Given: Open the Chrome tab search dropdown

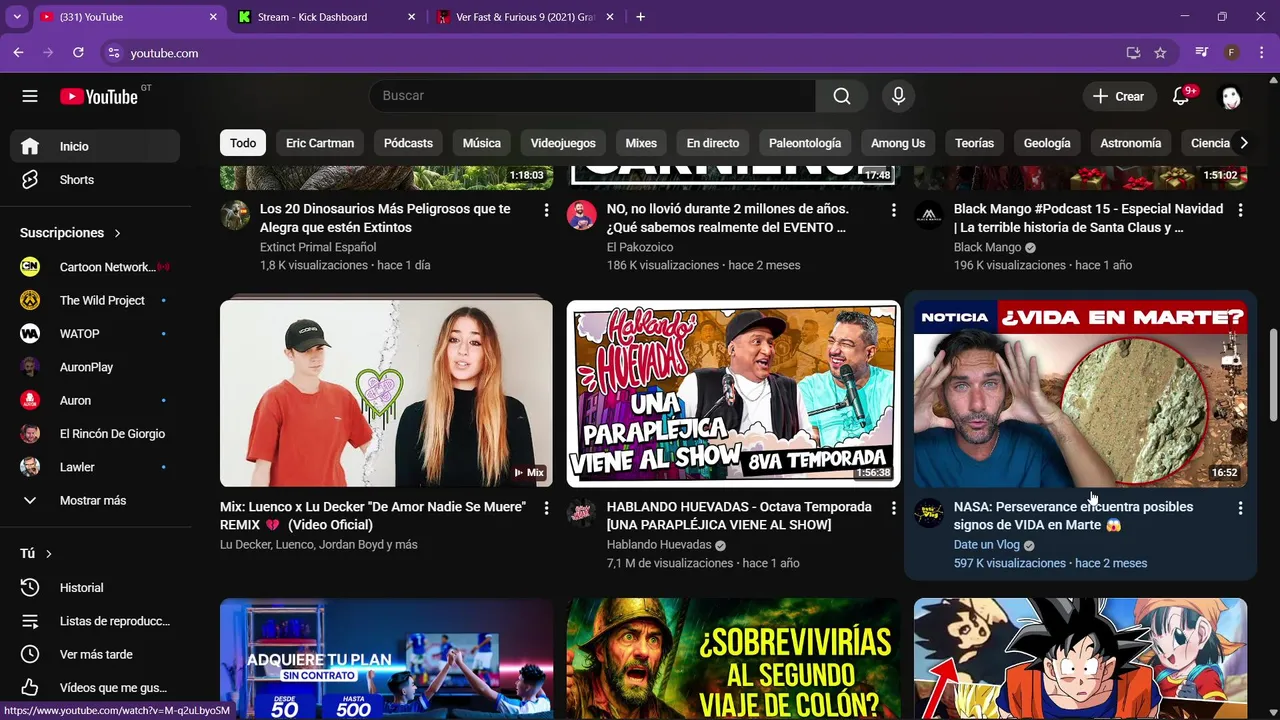Looking at the screenshot, I should point(17,17).
